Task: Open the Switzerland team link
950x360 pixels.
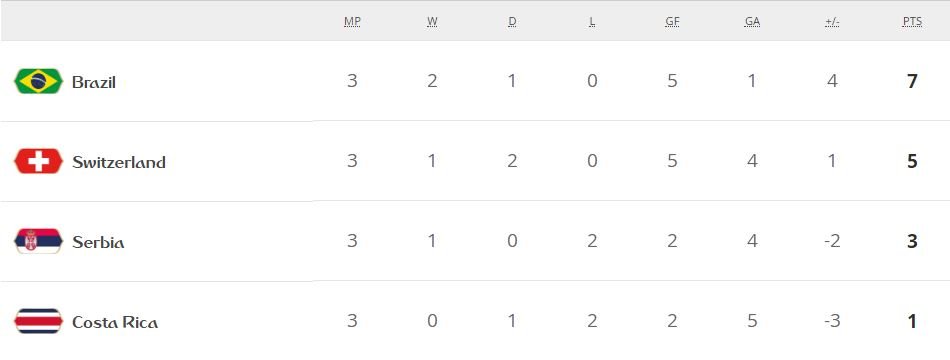Action: (x=119, y=162)
